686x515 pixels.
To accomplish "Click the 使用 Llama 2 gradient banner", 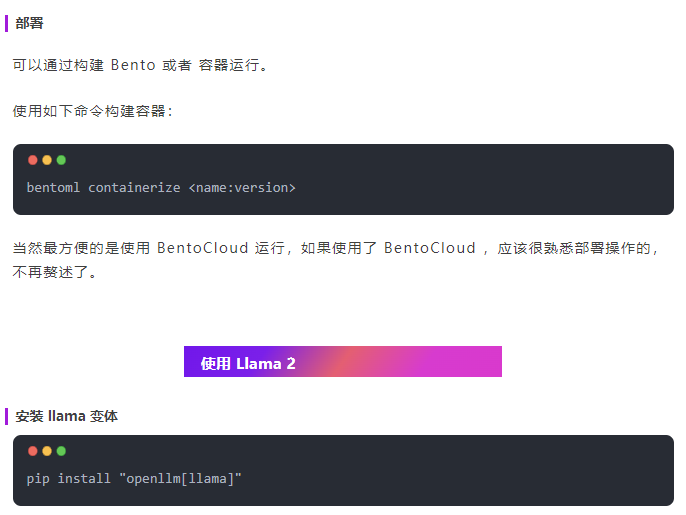I will coord(343,361).
